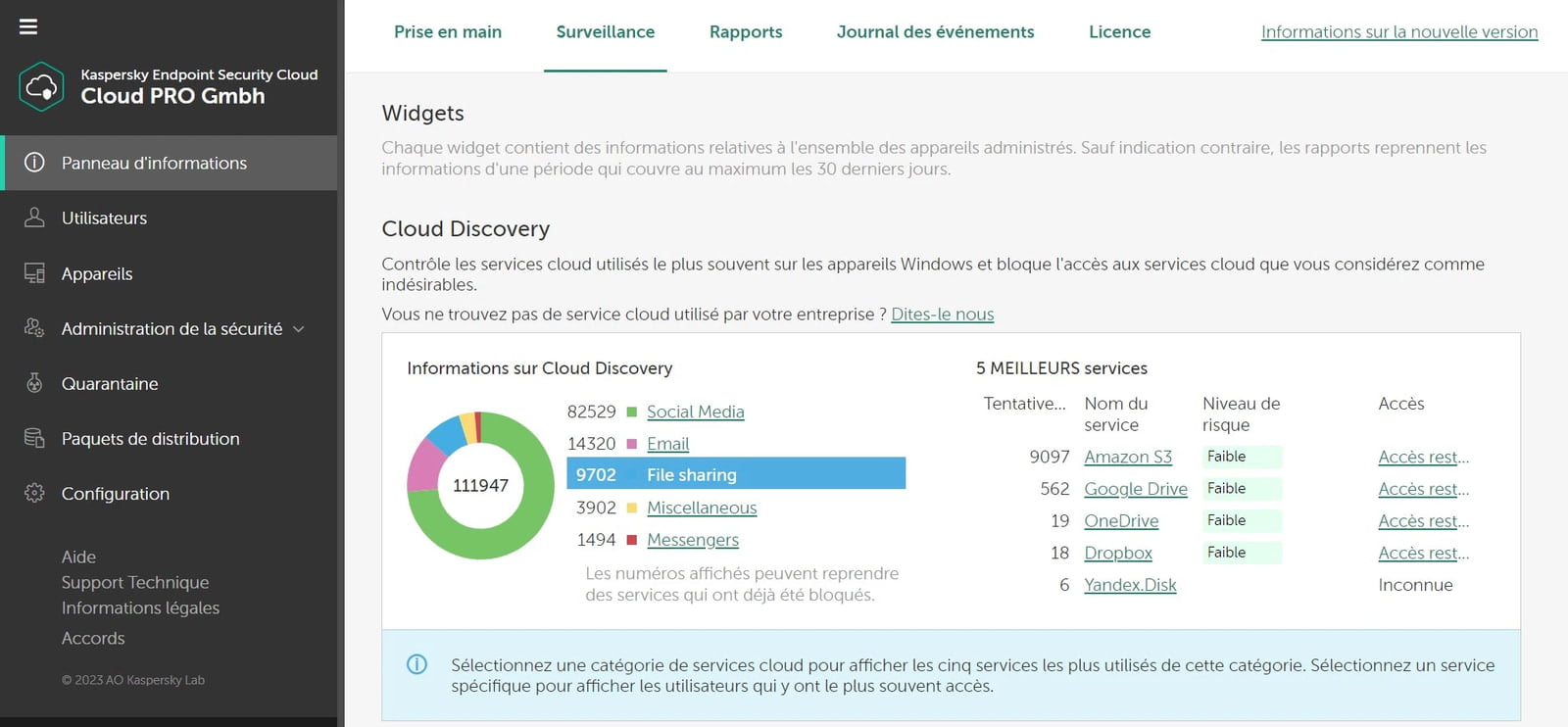Switch to the Rapports tab
The image size is (1568, 727).
(745, 32)
